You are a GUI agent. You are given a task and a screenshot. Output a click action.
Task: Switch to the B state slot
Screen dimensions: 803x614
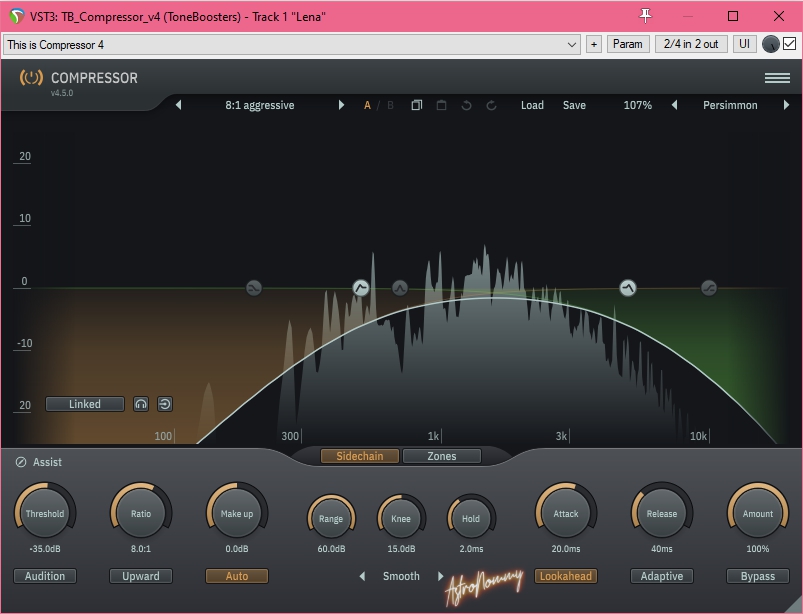click(x=390, y=105)
